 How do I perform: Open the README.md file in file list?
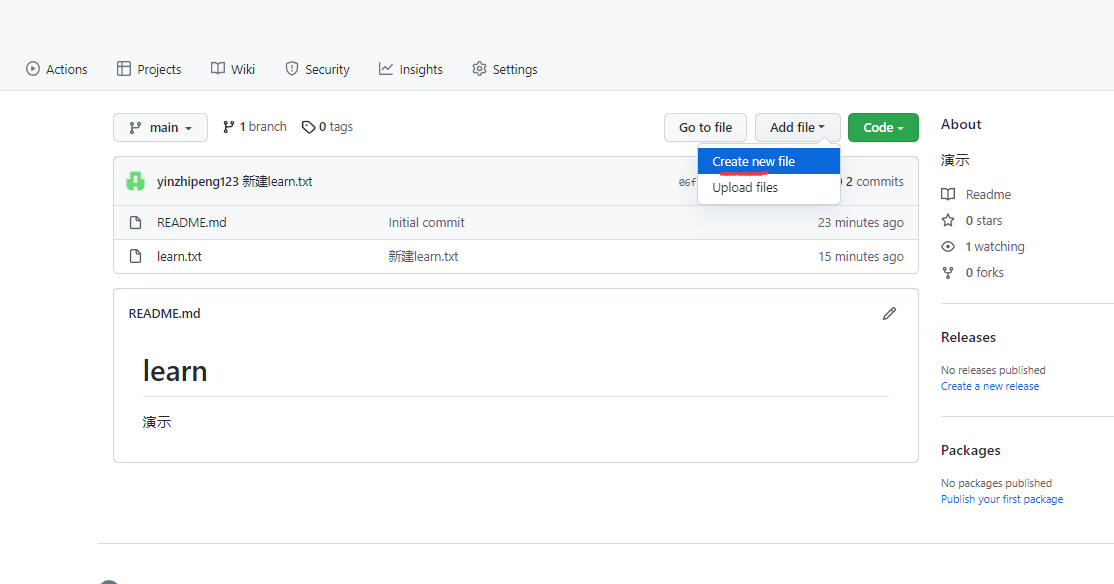coord(192,222)
